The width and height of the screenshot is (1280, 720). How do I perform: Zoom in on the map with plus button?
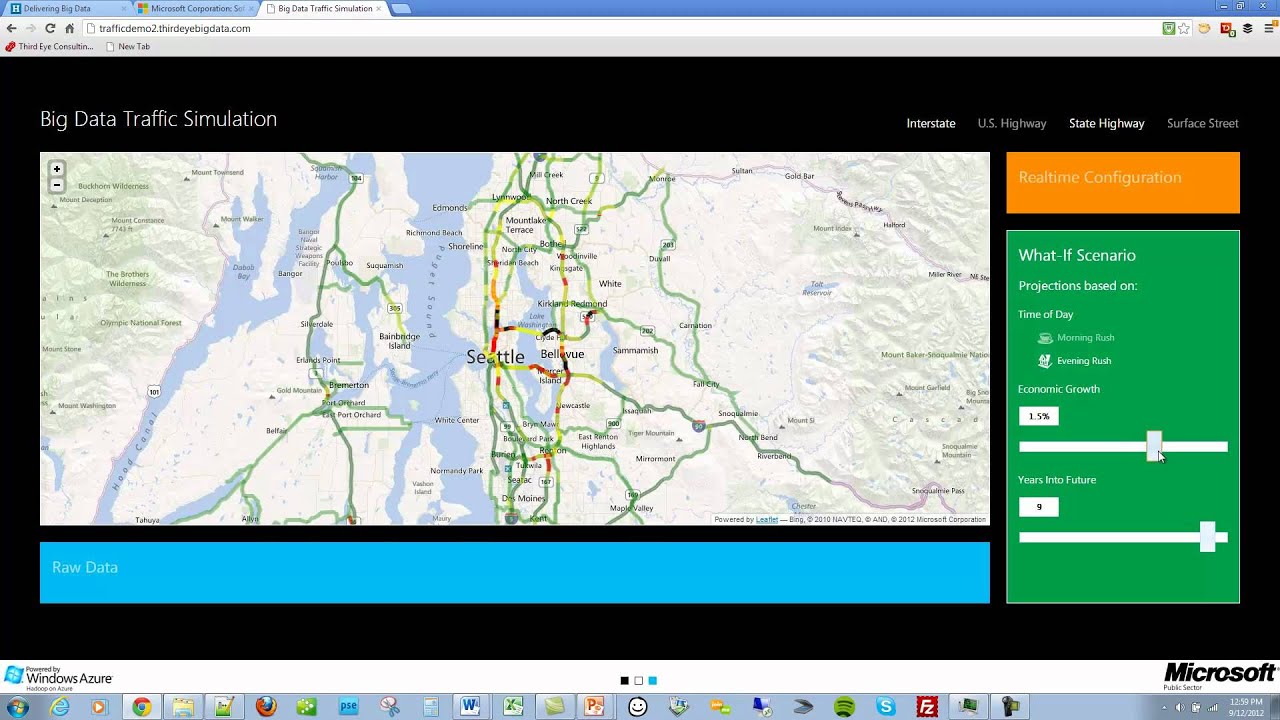tap(57, 169)
